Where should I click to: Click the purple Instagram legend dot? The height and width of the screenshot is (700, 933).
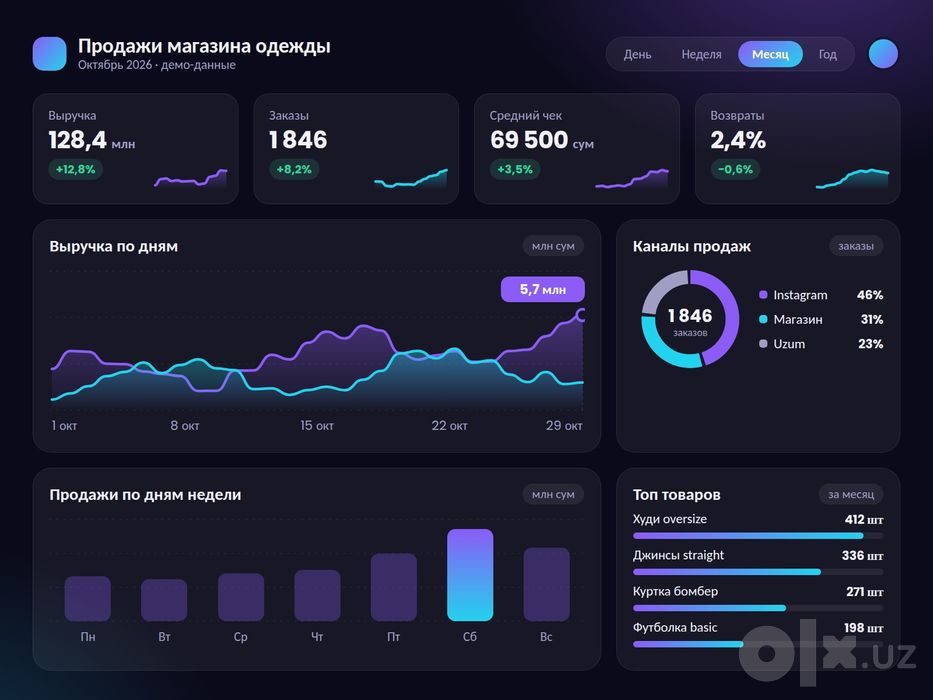coord(763,295)
